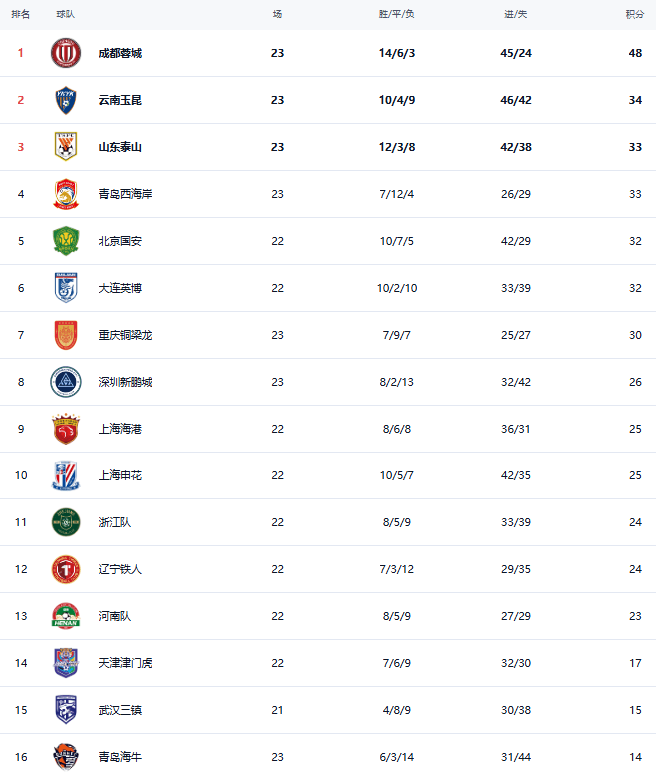Click the 成都蓉城 team crest icon
Viewport: 656px width, 780px height.
coord(66,53)
